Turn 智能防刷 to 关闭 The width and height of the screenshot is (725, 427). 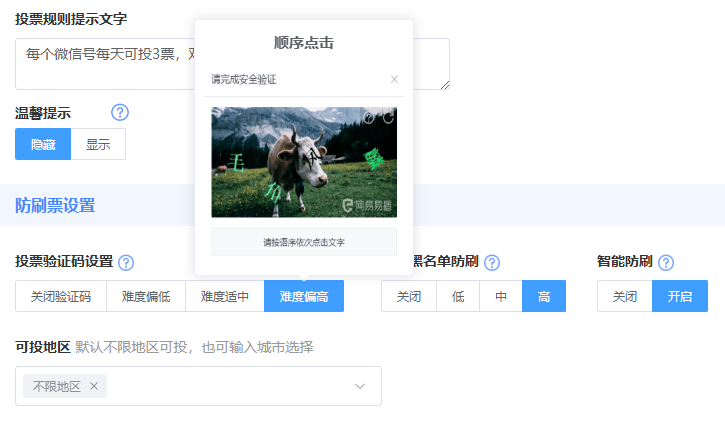[x=625, y=296]
